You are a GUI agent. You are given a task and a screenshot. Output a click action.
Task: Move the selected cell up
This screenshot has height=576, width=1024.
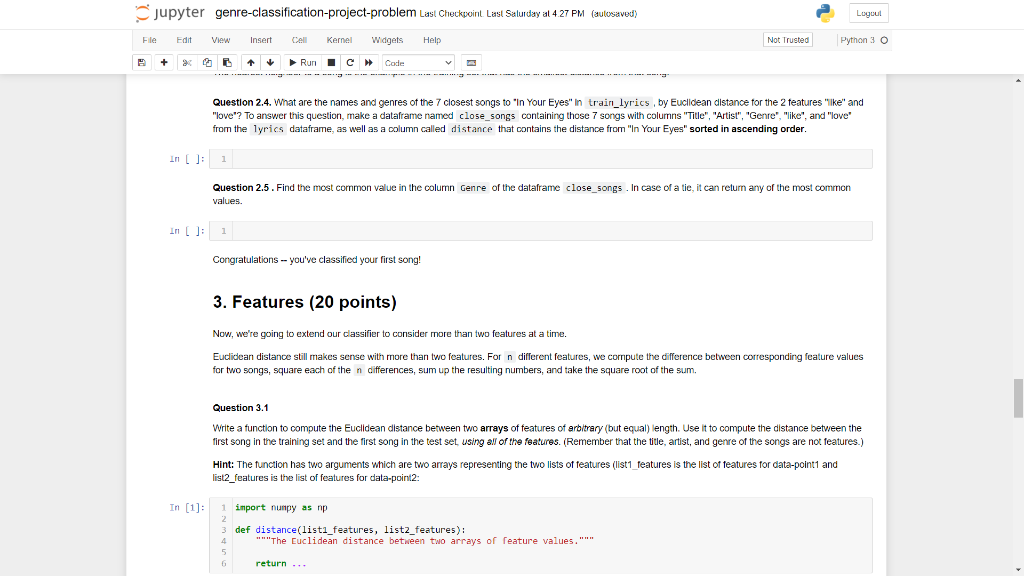click(x=251, y=62)
